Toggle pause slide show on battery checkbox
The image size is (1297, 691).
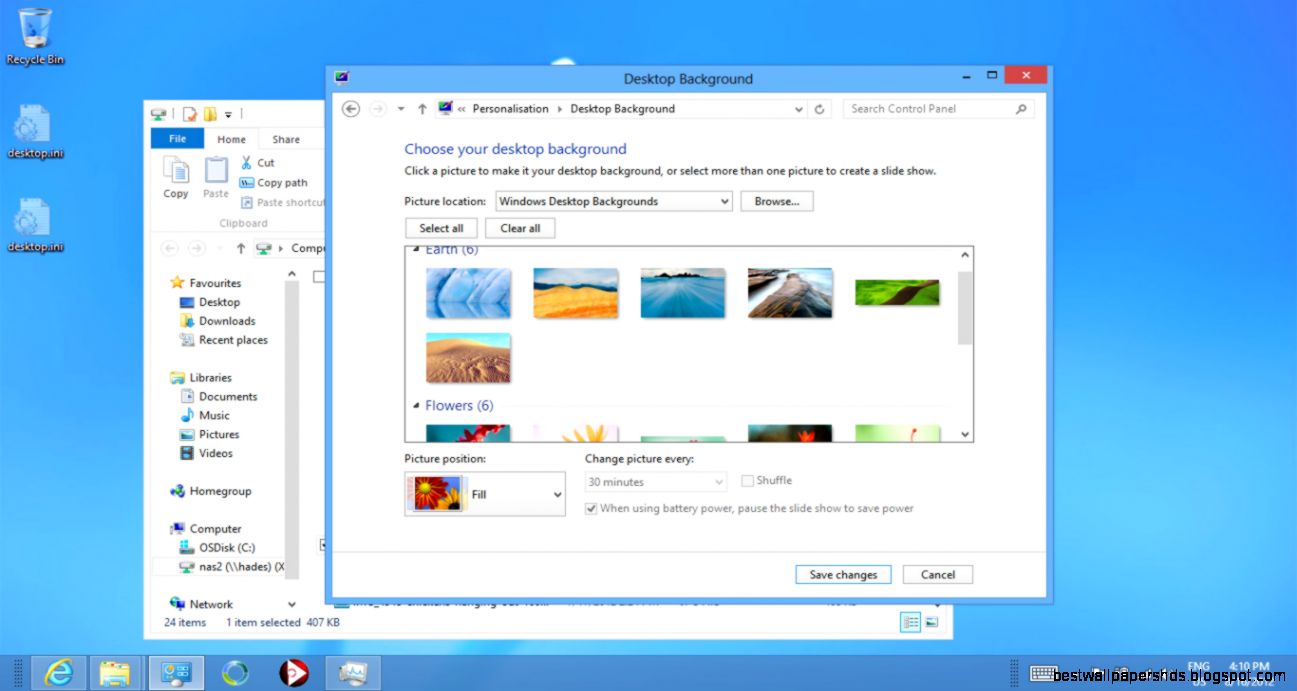[x=590, y=509]
